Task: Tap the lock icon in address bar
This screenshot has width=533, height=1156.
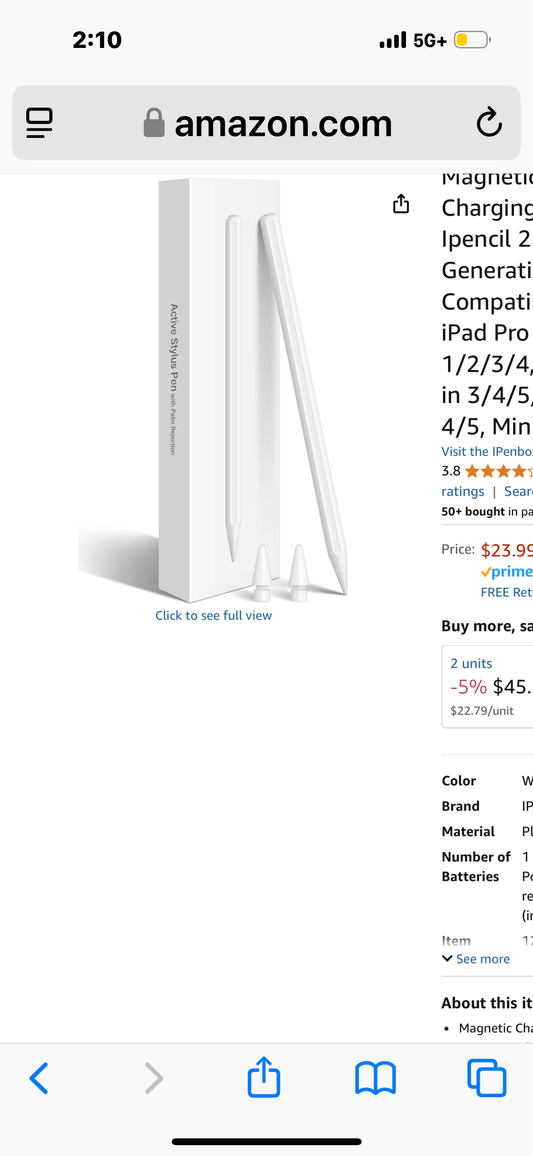Action: (x=153, y=123)
